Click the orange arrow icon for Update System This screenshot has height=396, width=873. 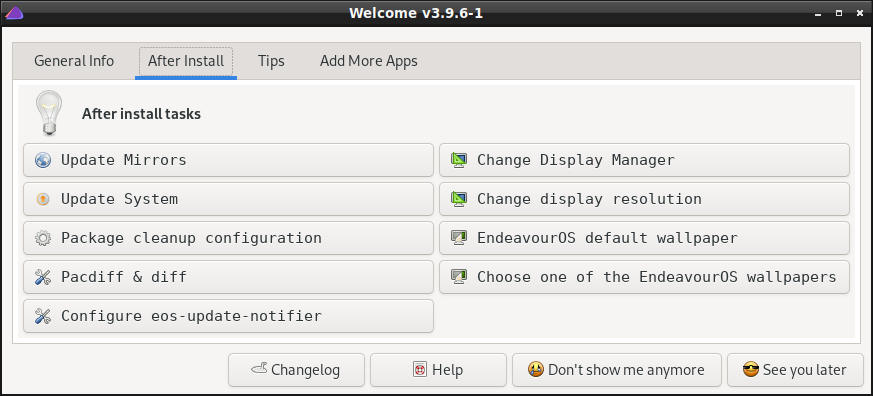43,199
